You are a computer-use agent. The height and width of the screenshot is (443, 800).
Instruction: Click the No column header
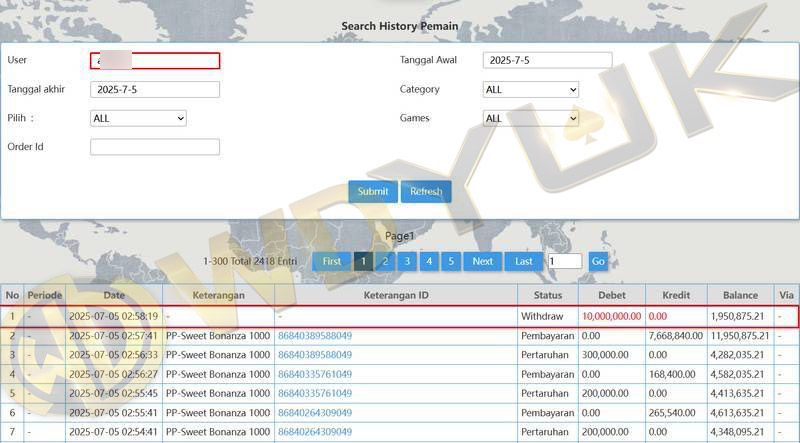(x=12, y=295)
